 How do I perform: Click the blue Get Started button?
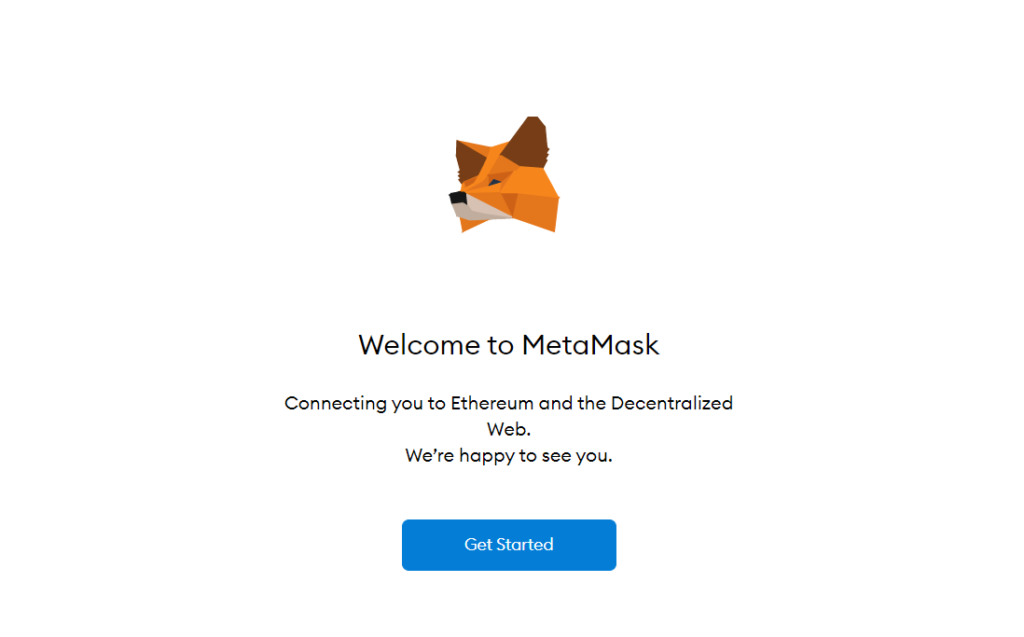click(x=509, y=545)
